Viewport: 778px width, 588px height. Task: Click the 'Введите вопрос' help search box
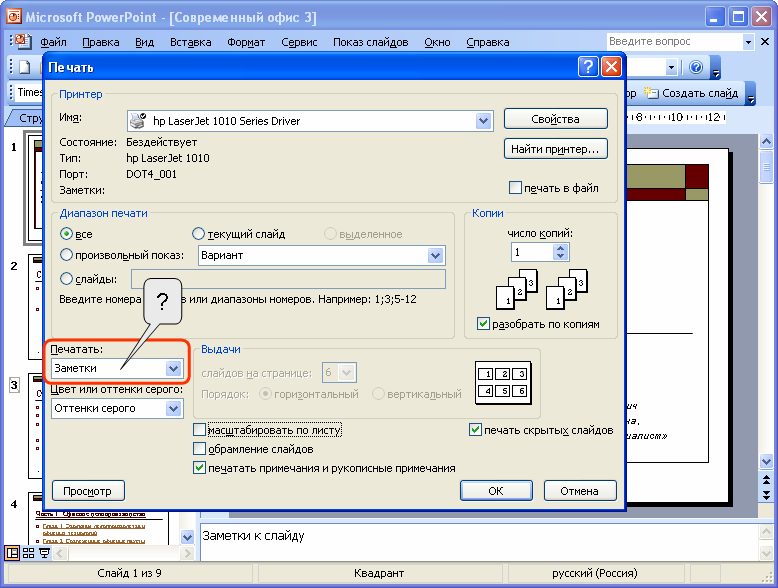pos(675,42)
